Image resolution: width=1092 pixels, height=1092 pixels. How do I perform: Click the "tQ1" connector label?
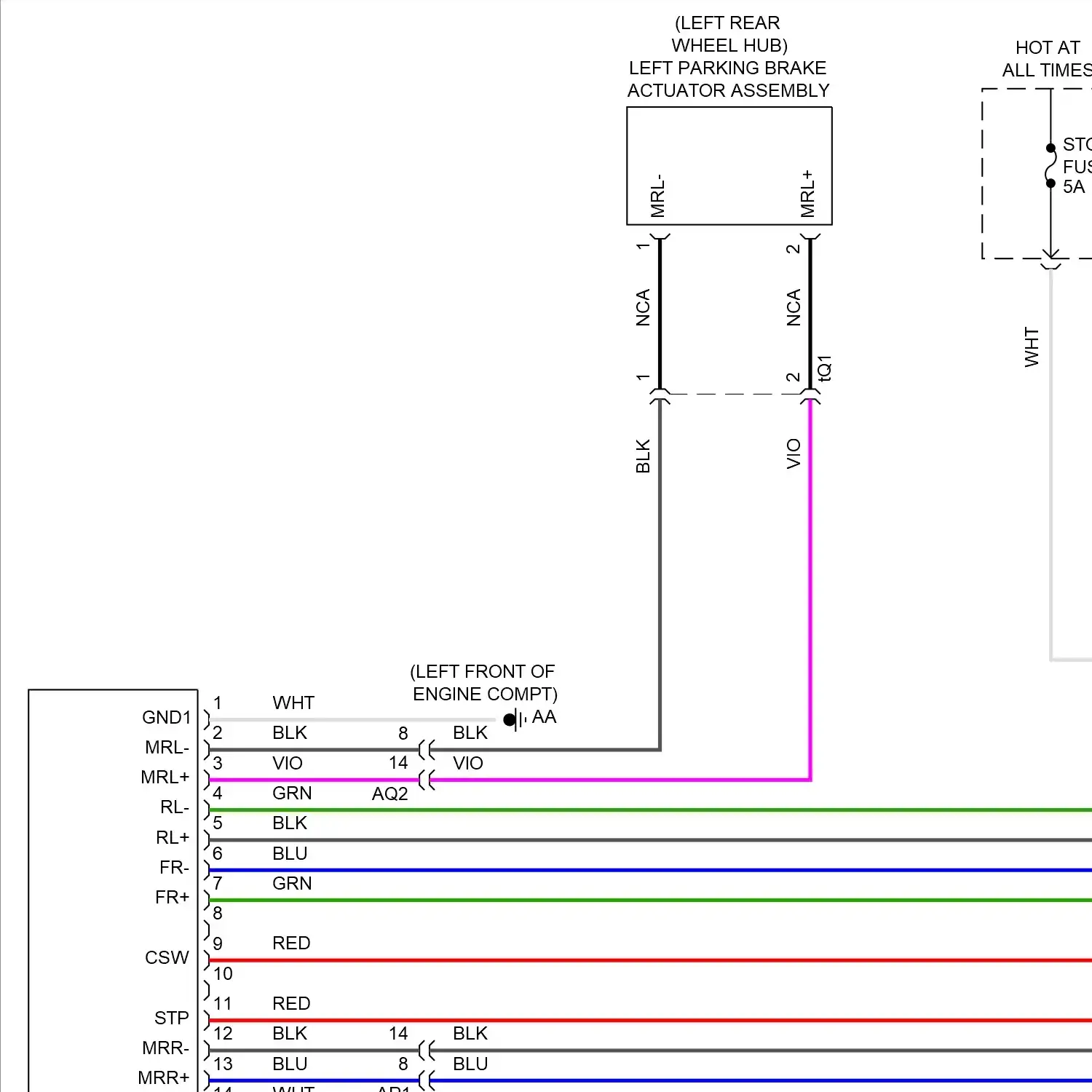(x=824, y=368)
